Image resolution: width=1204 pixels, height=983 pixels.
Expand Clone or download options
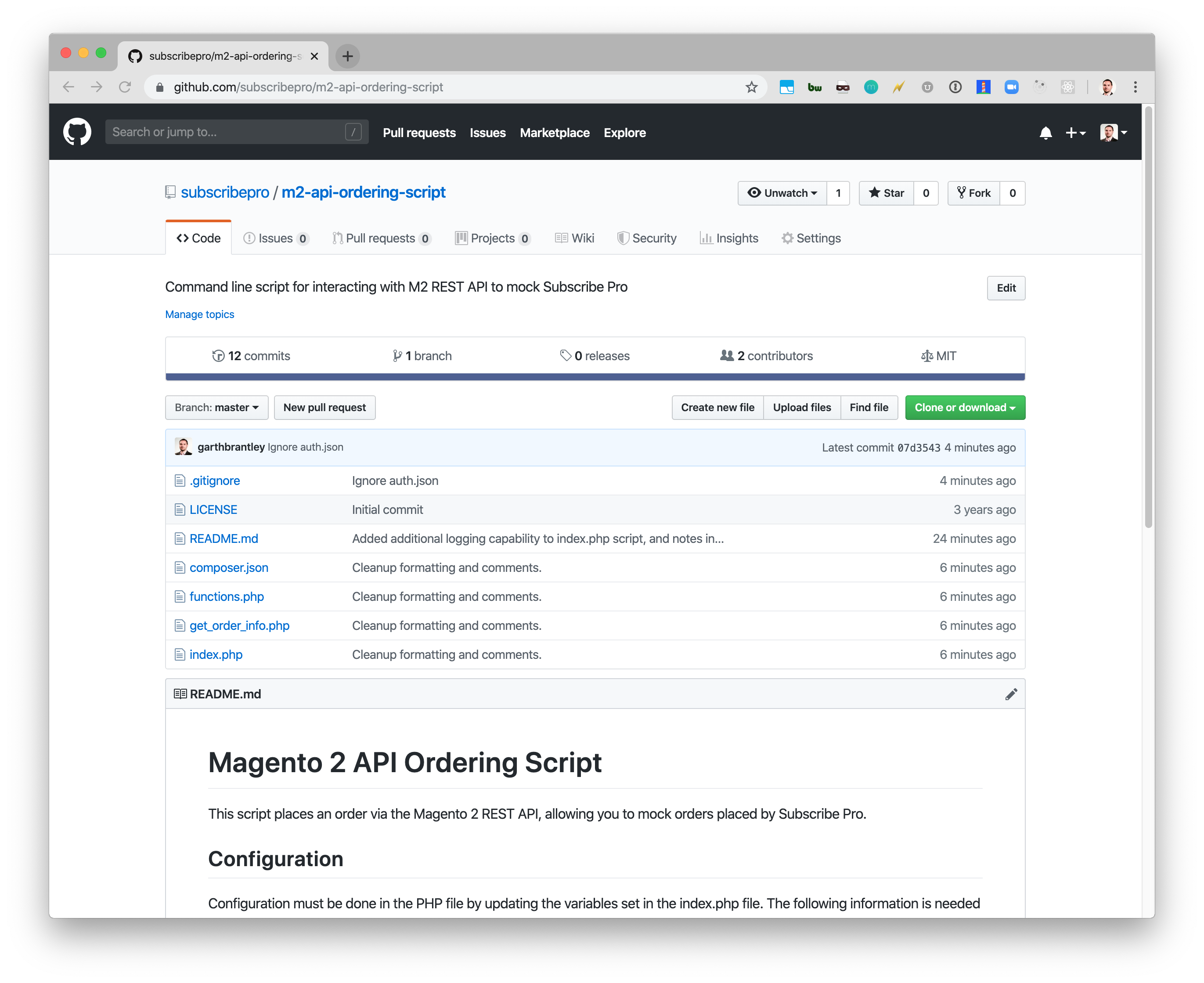(x=965, y=408)
